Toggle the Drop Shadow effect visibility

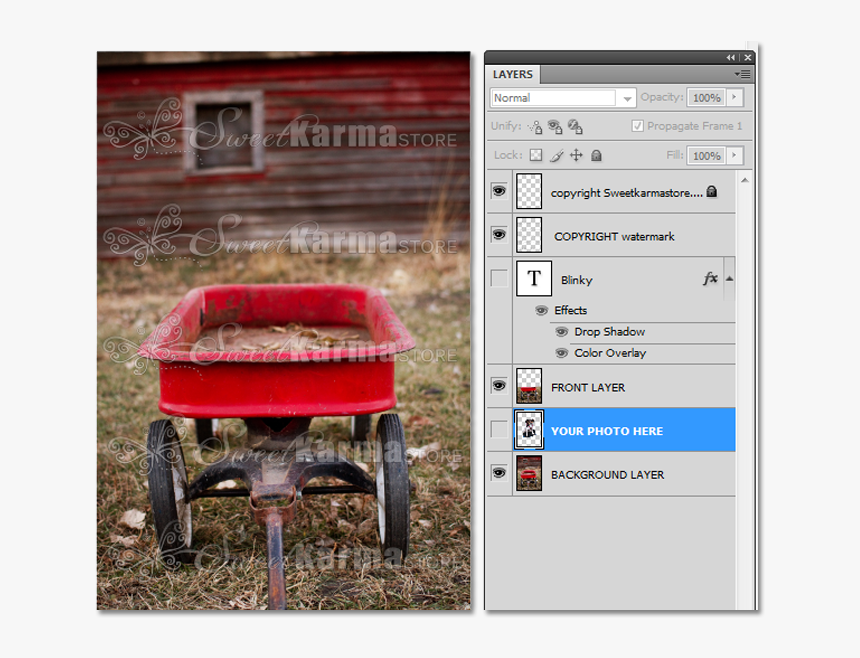click(561, 332)
